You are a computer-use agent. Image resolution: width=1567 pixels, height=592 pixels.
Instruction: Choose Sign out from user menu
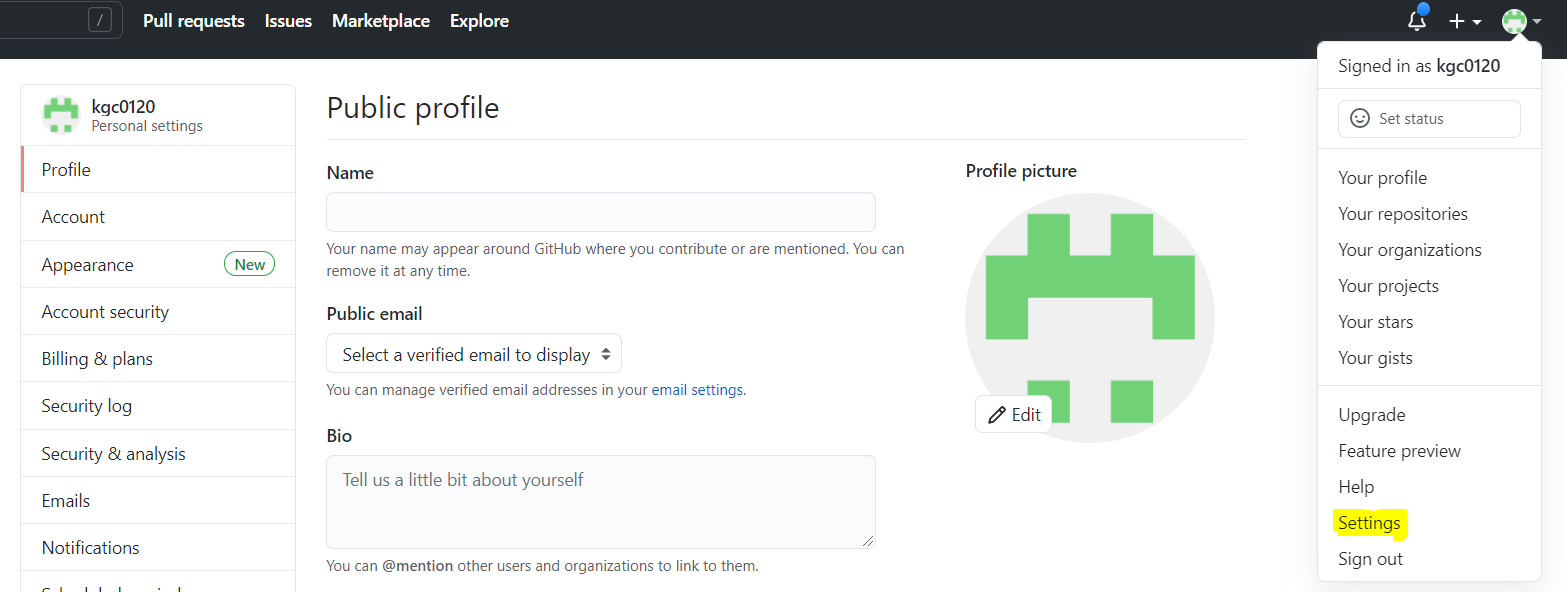(x=1429, y=558)
